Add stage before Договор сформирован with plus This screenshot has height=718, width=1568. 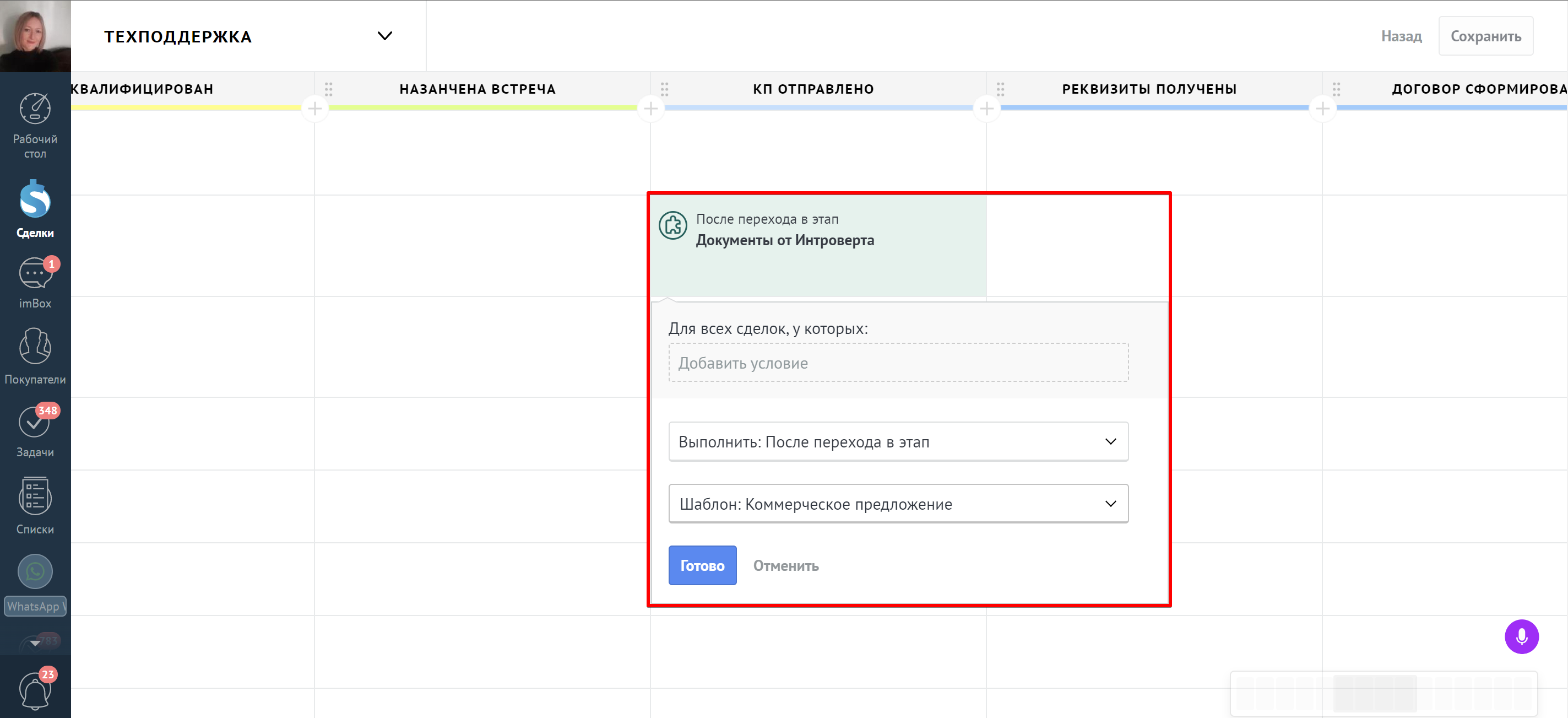pos(1323,109)
